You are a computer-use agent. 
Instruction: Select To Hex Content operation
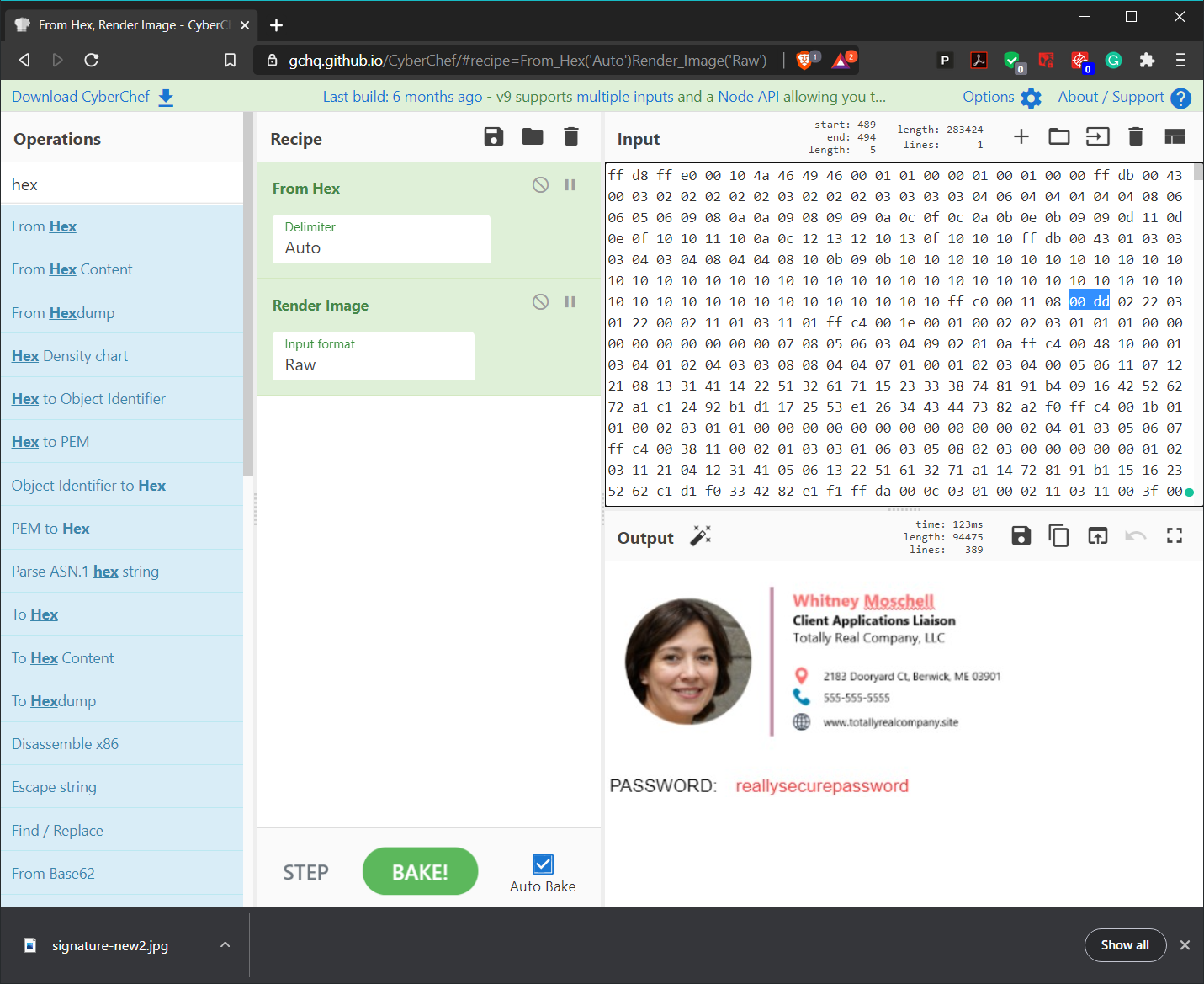[x=122, y=658]
